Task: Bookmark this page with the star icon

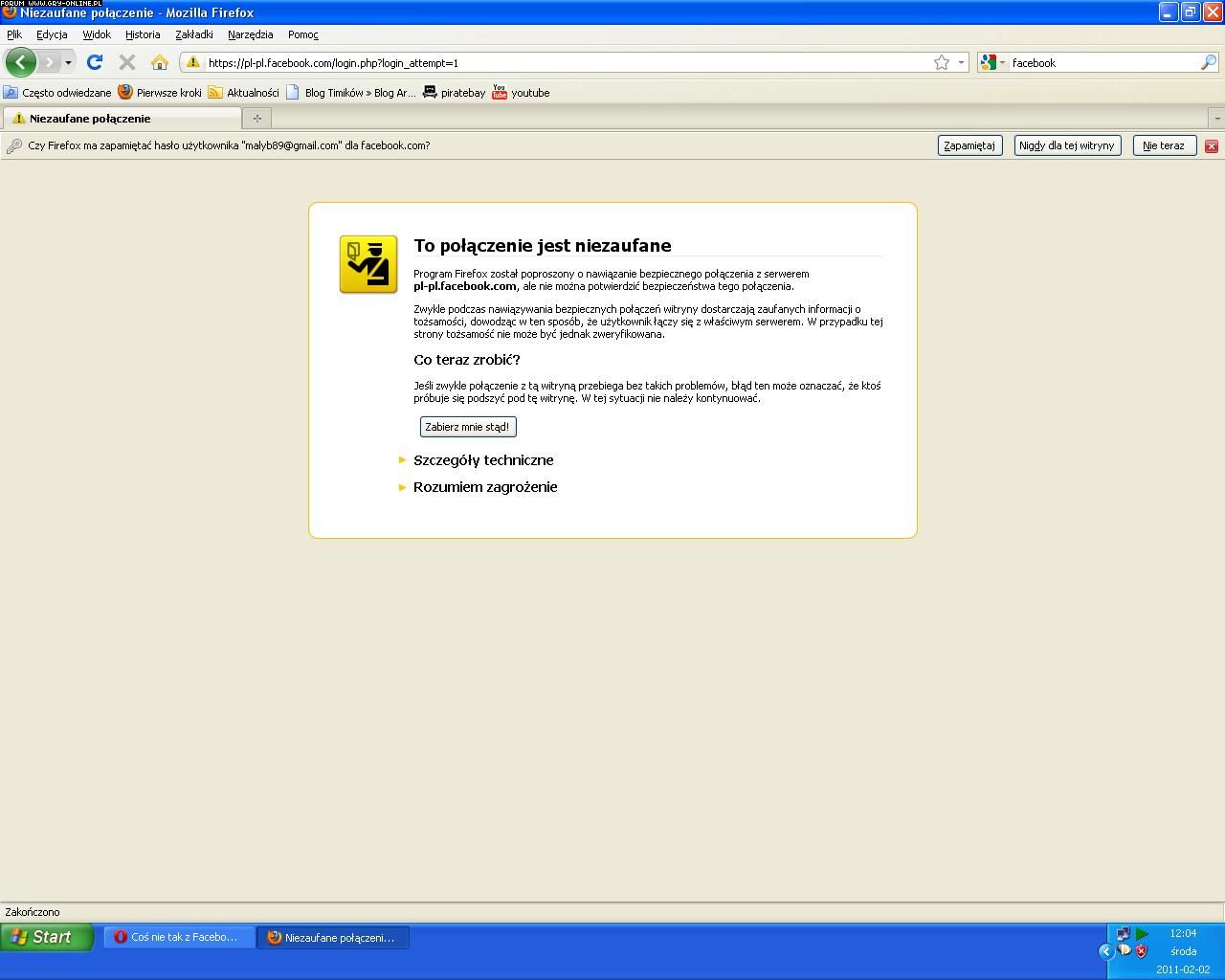Action: (x=942, y=62)
